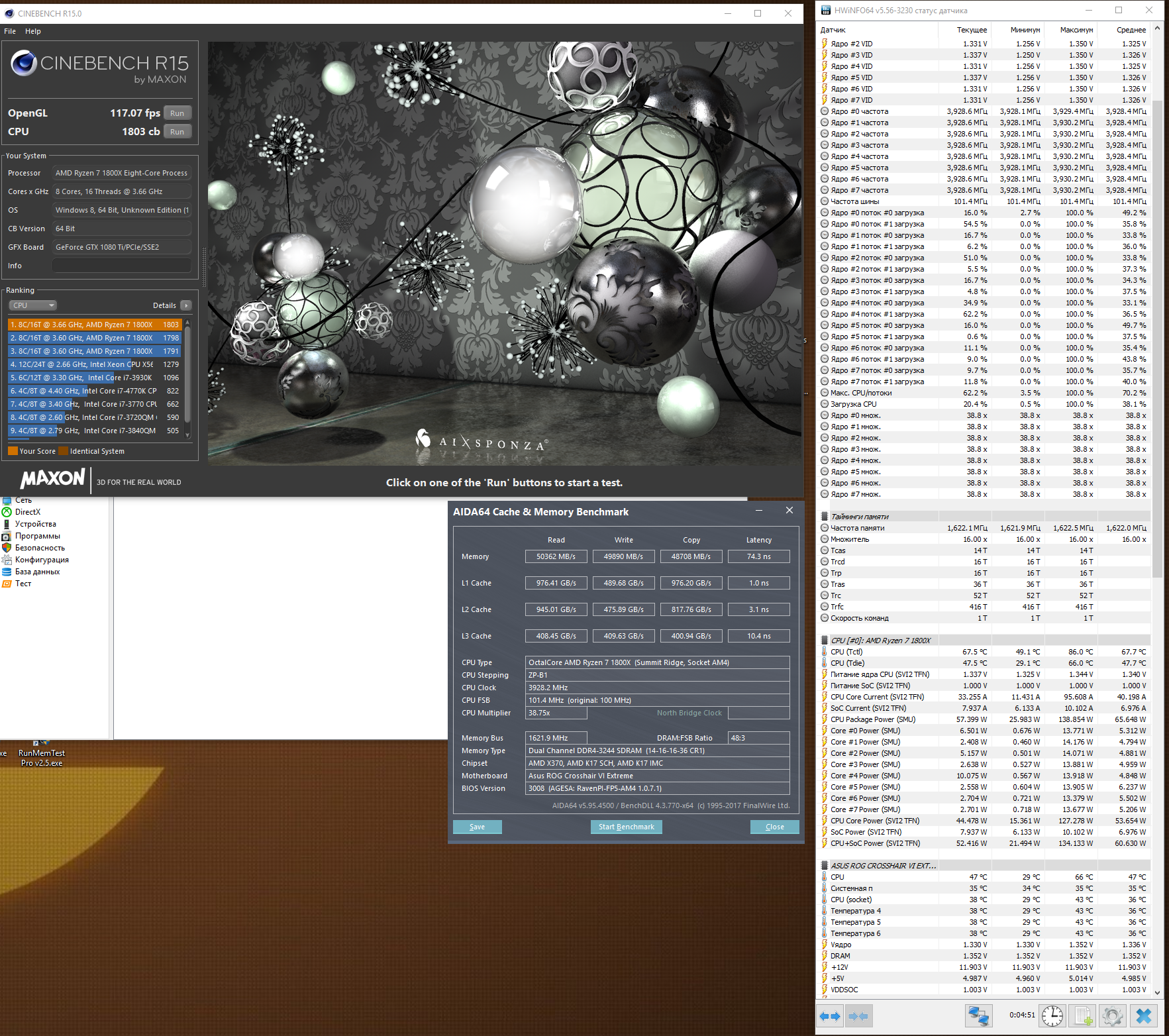Click Save in AIDA64 benchmark dialog

(478, 827)
